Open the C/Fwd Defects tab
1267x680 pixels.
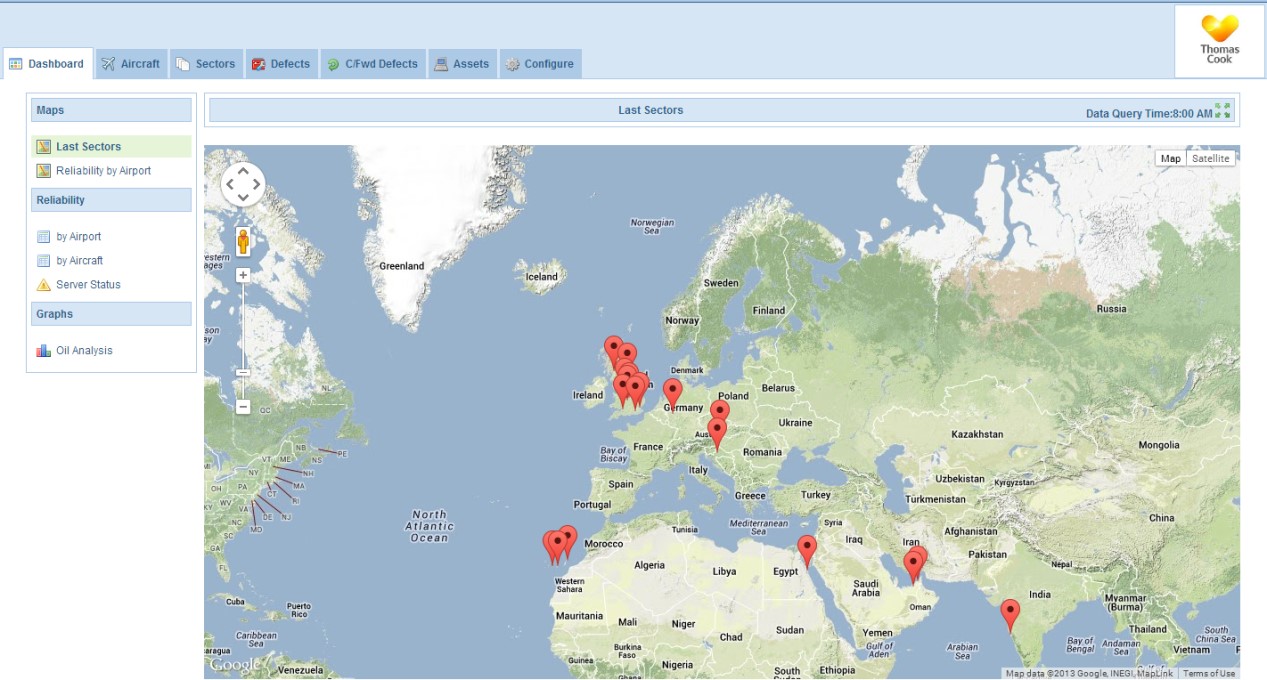point(373,64)
